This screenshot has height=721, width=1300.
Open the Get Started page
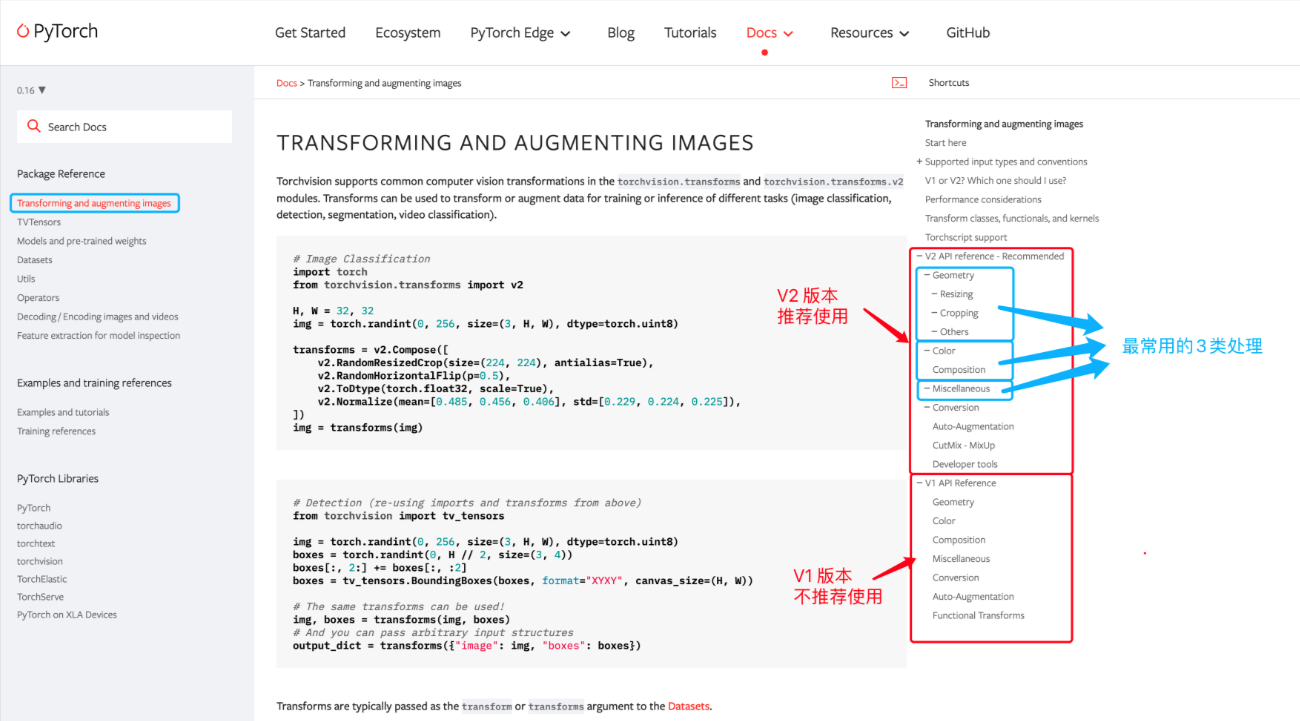pos(310,33)
